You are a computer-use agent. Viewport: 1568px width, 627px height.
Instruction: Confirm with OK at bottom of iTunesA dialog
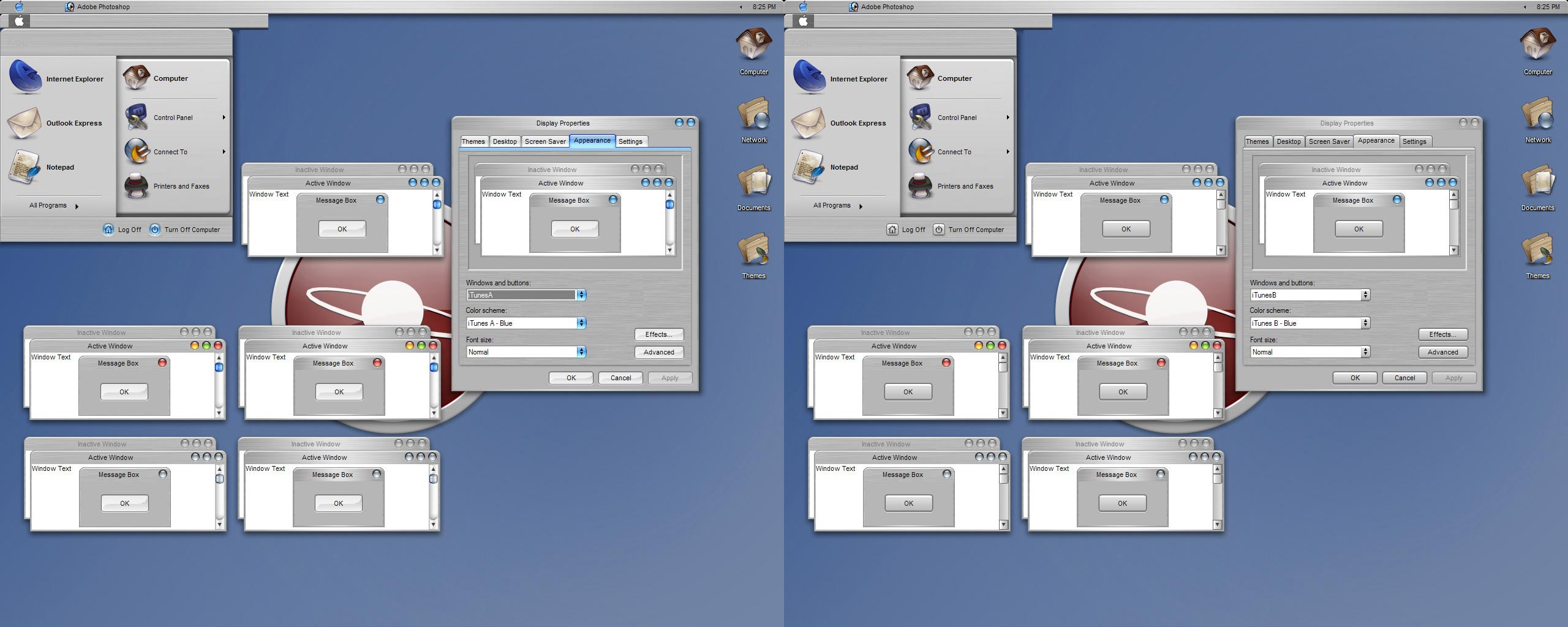click(x=571, y=378)
